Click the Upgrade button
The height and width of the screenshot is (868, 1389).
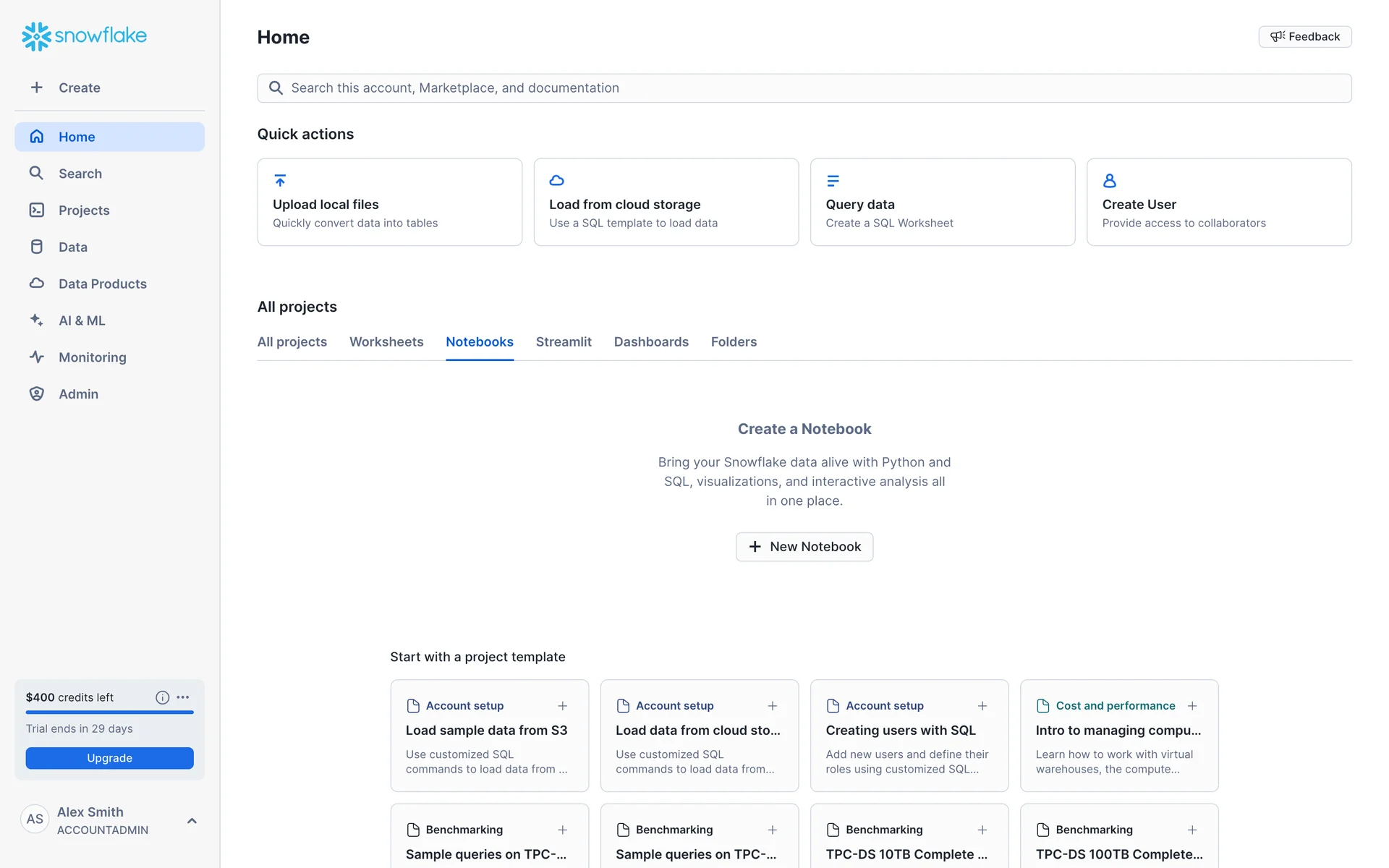109,758
